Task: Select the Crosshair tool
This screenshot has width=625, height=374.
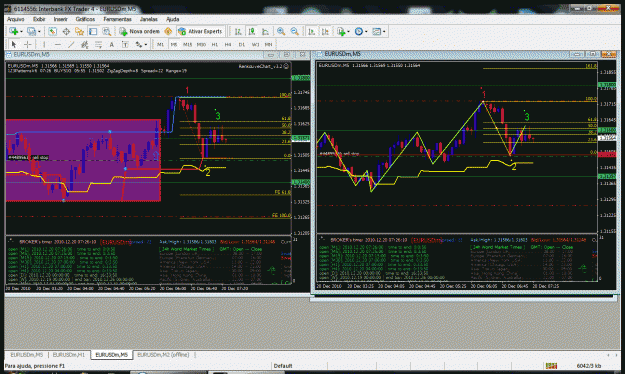Action: (x=28, y=44)
